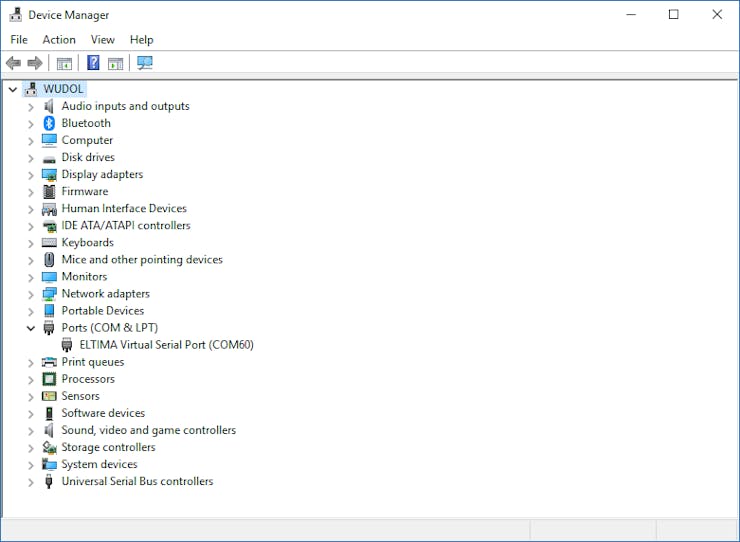Image resolution: width=740 pixels, height=542 pixels.
Task: Minimize the Device Manager window
Action: 631,15
